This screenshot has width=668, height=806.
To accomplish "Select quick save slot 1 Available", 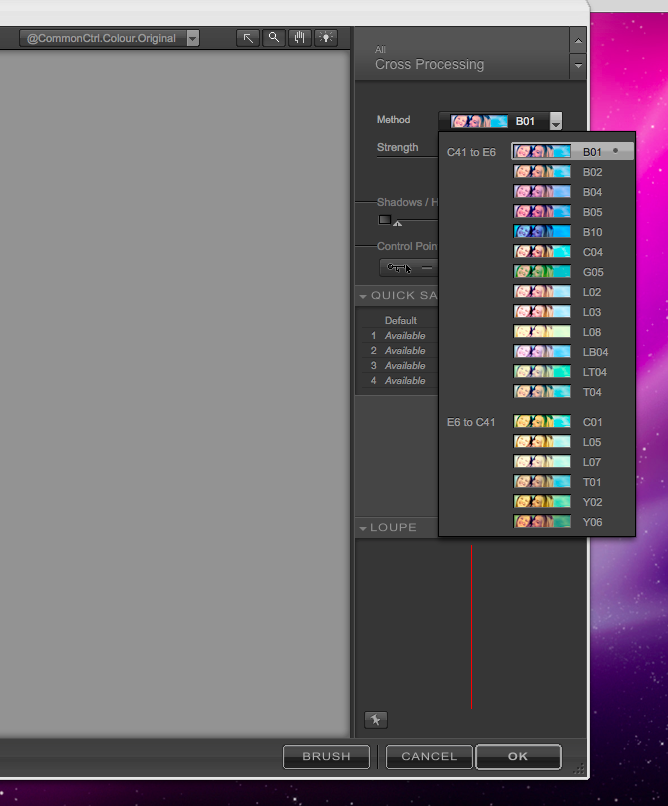I will pos(398,336).
